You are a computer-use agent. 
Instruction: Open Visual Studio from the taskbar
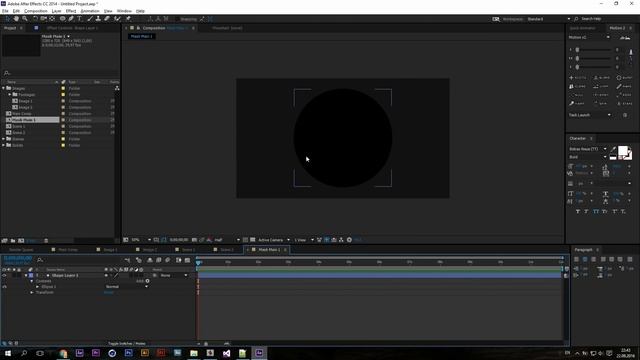coord(227,353)
